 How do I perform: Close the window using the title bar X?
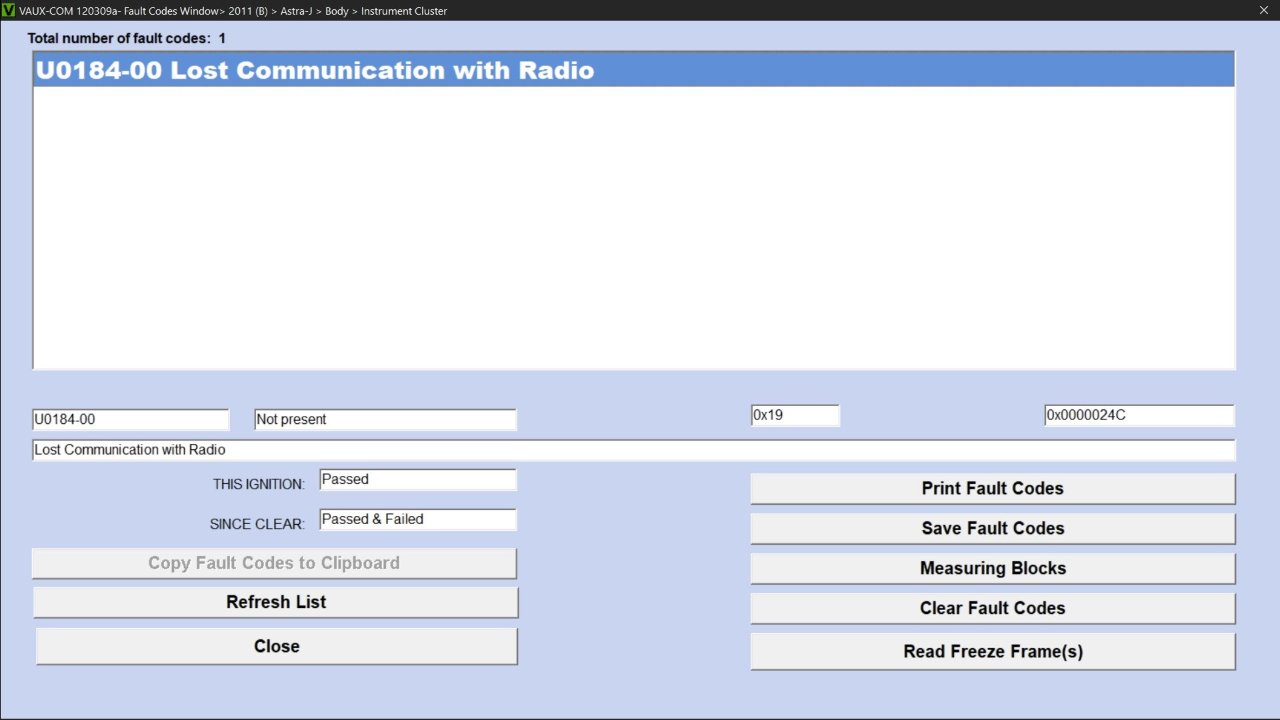[1263, 11]
